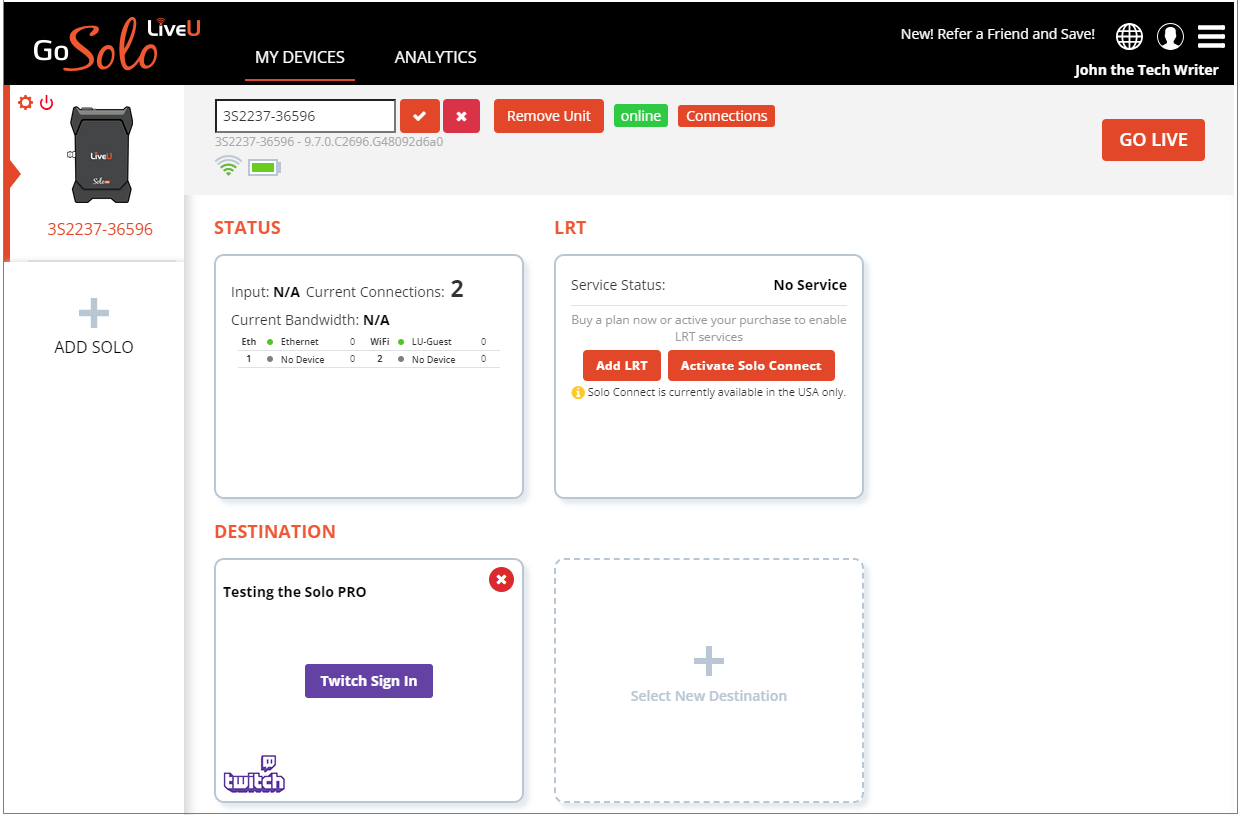Select the 3S2237-36596 device label in sidebar
The width and height of the screenshot is (1242, 815).
[x=100, y=229]
